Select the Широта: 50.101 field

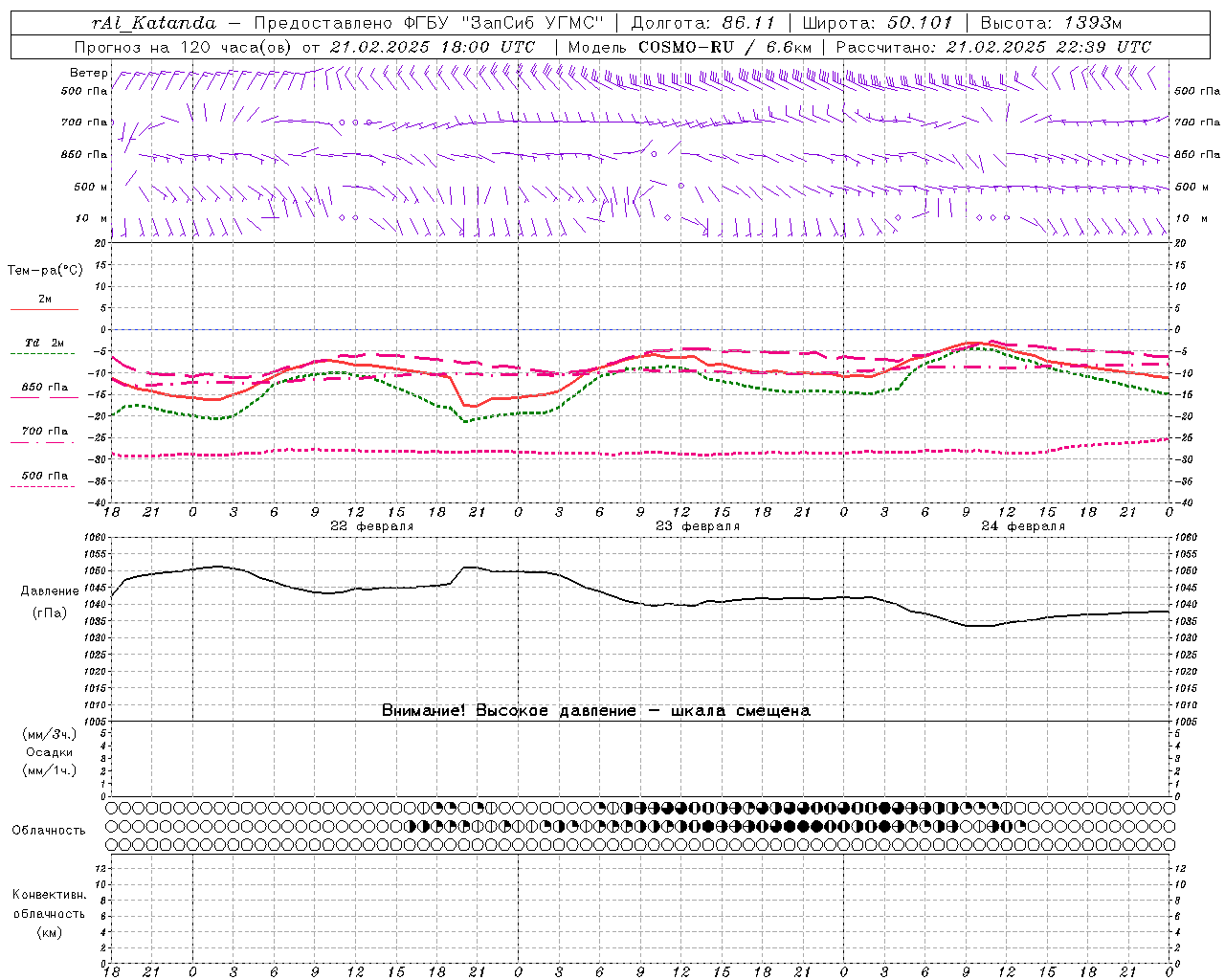click(878, 23)
